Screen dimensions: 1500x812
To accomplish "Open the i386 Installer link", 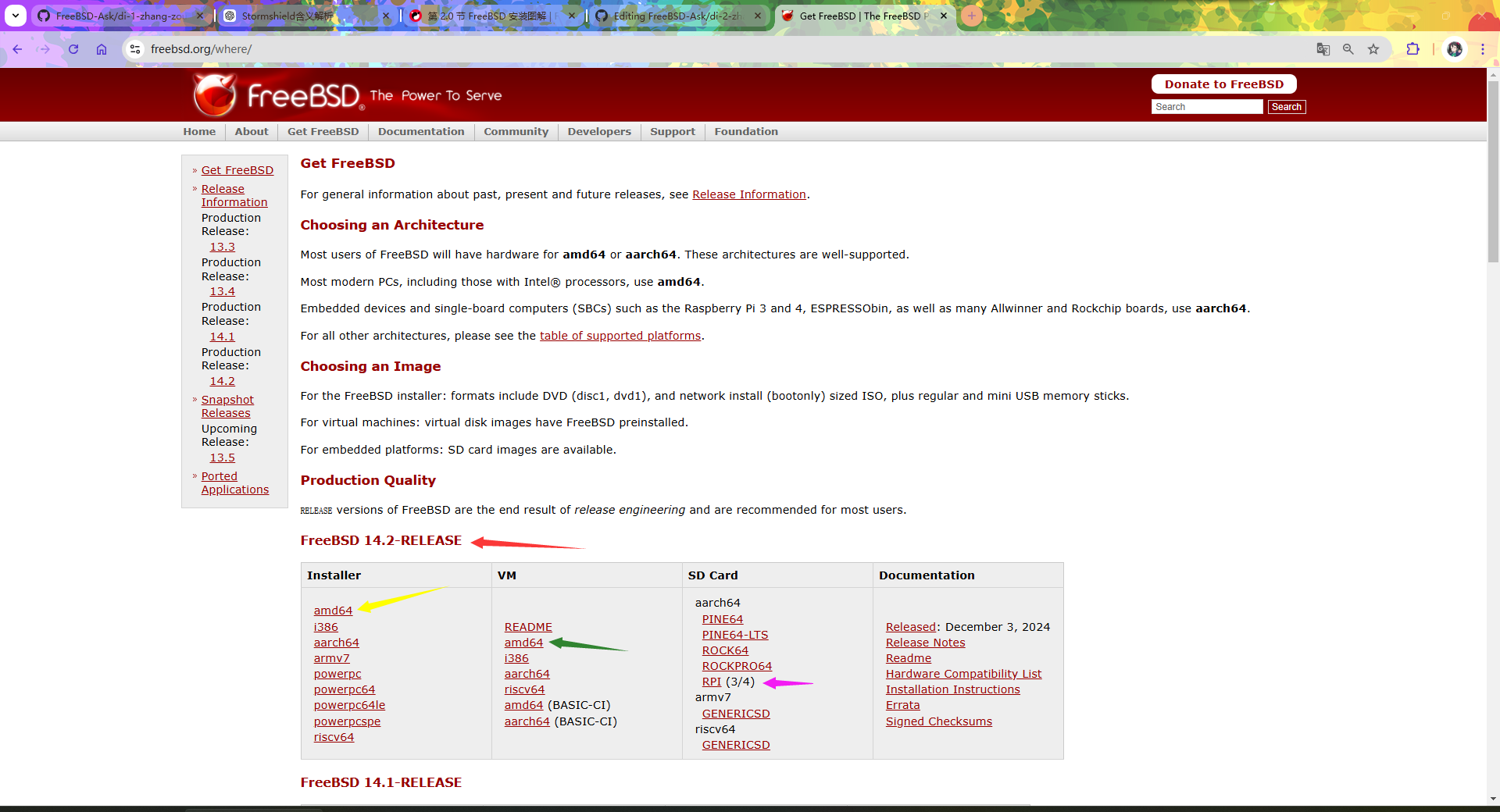I will 326,627.
